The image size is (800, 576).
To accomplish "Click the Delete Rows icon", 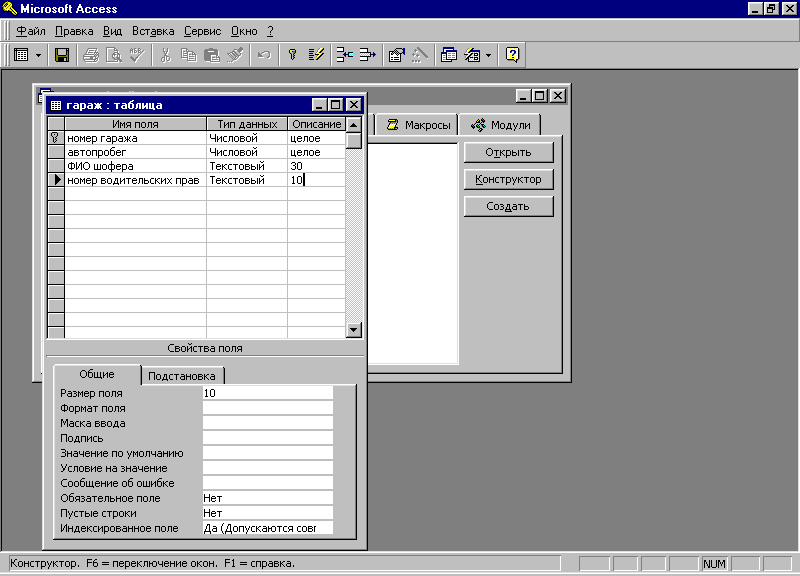I will [367, 55].
